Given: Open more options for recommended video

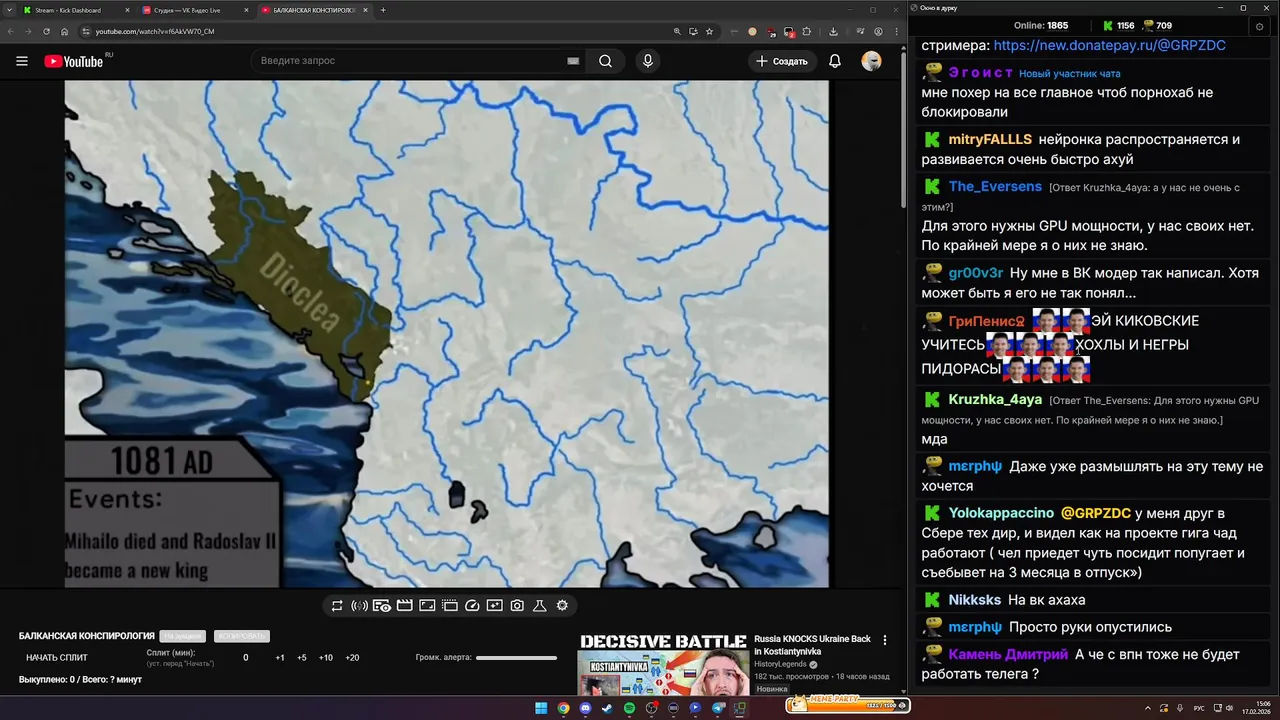Looking at the screenshot, I should click(x=885, y=640).
